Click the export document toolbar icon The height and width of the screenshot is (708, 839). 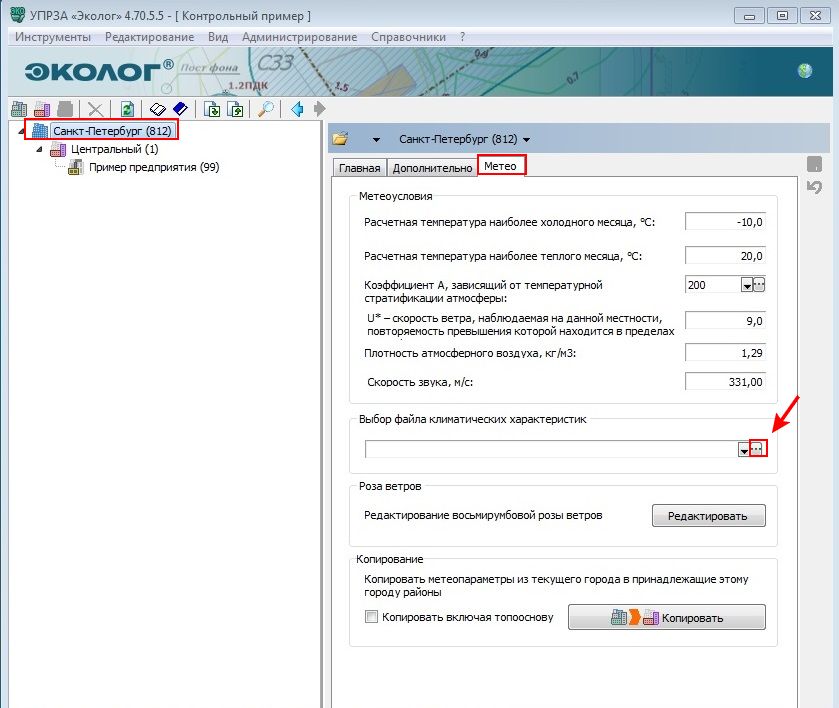pyautogui.click(x=235, y=109)
